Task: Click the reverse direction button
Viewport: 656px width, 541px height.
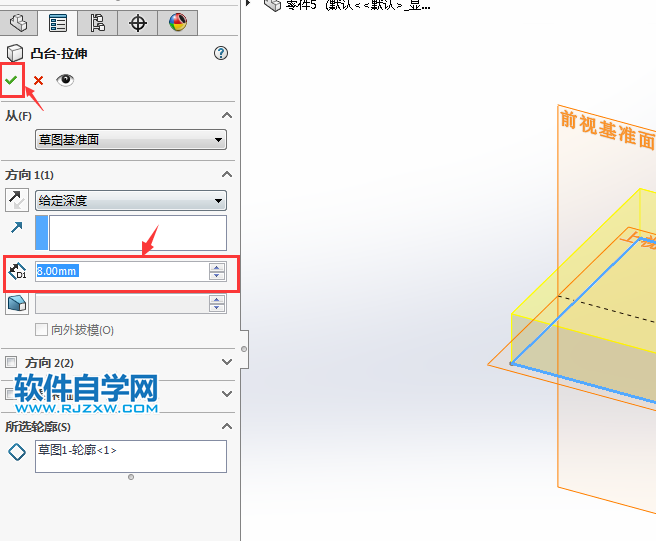Action: point(17,200)
